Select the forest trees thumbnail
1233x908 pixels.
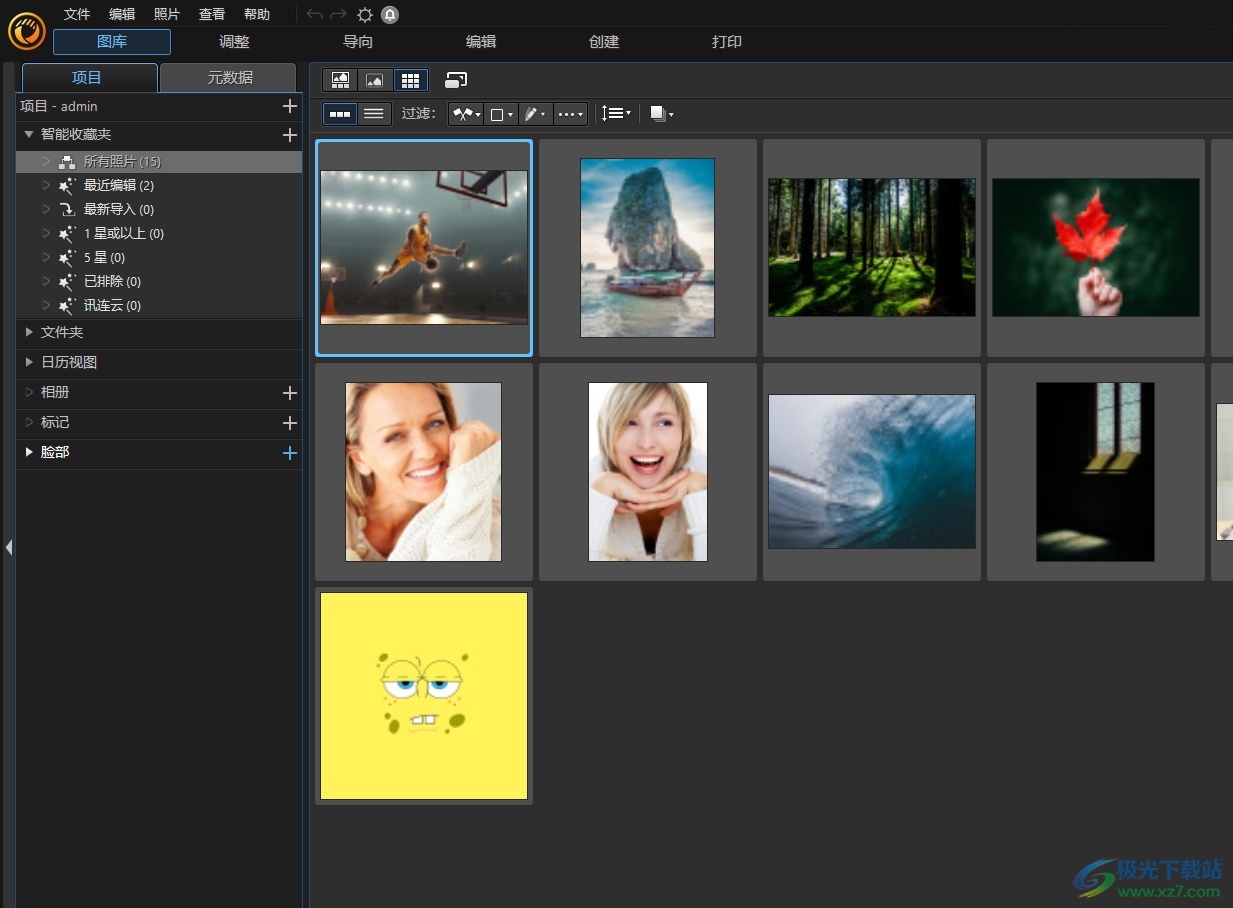(872, 248)
